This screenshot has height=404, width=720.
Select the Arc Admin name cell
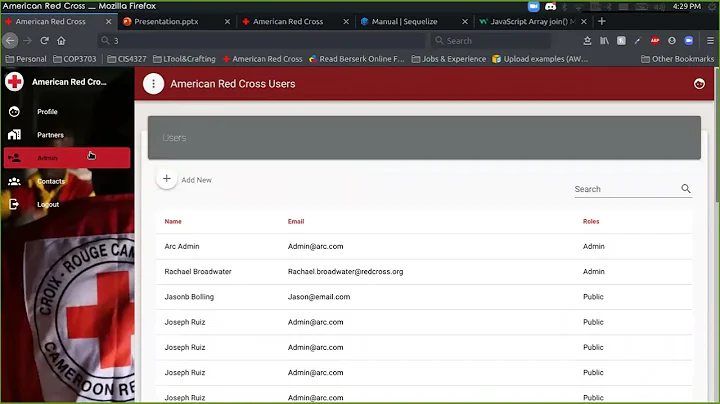click(182, 247)
